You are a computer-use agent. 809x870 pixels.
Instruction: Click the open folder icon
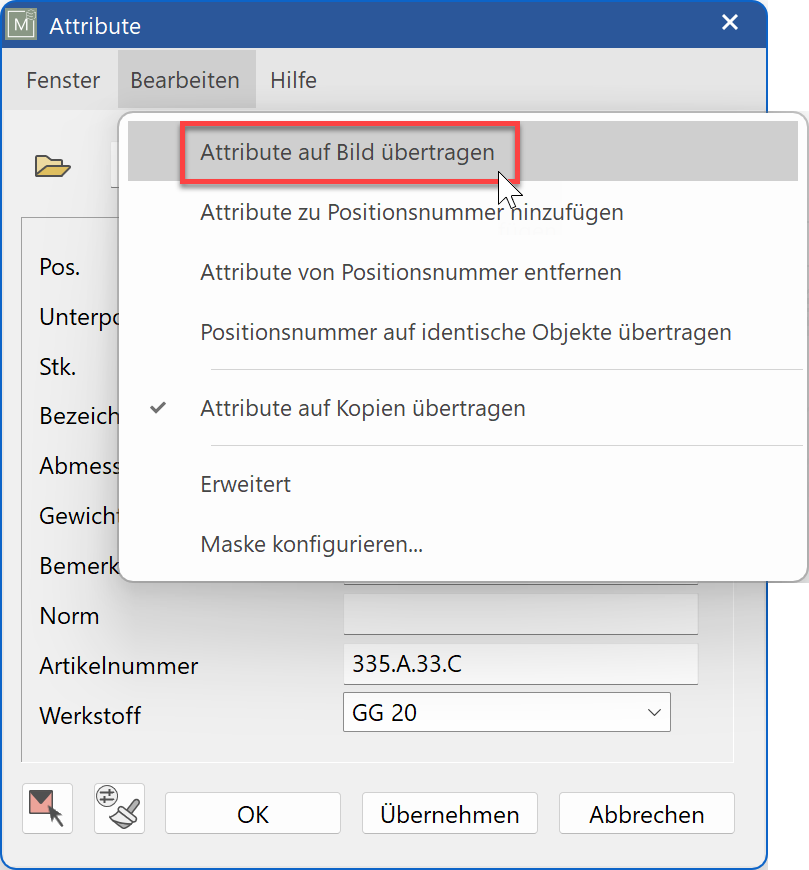tap(53, 166)
